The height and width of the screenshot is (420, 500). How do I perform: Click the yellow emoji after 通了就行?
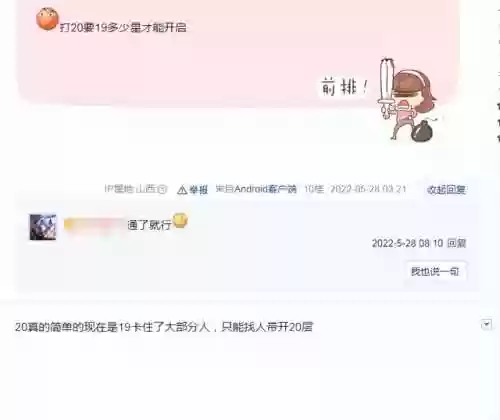coord(180,220)
